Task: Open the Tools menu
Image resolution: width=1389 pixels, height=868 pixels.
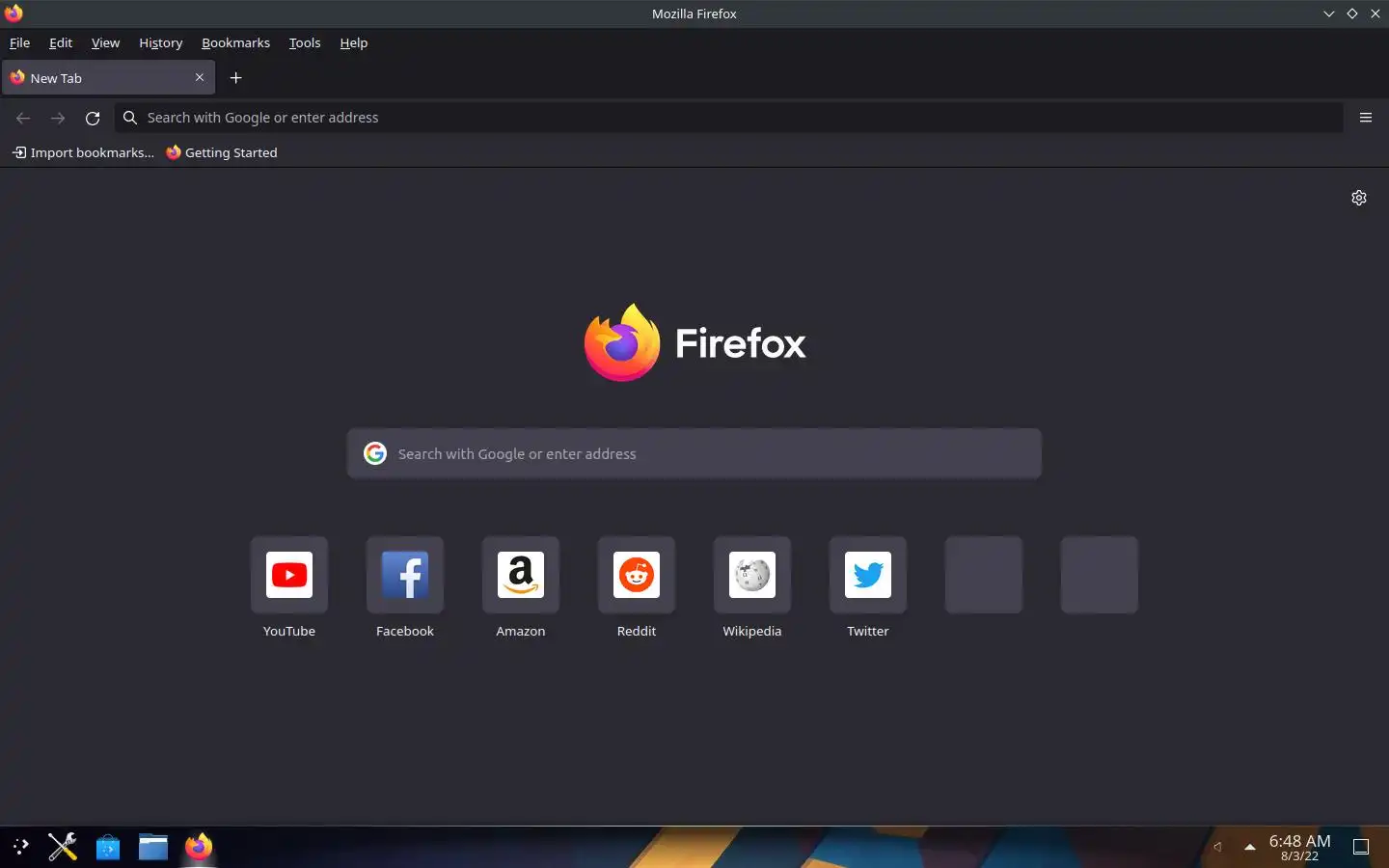Action: coord(305,42)
